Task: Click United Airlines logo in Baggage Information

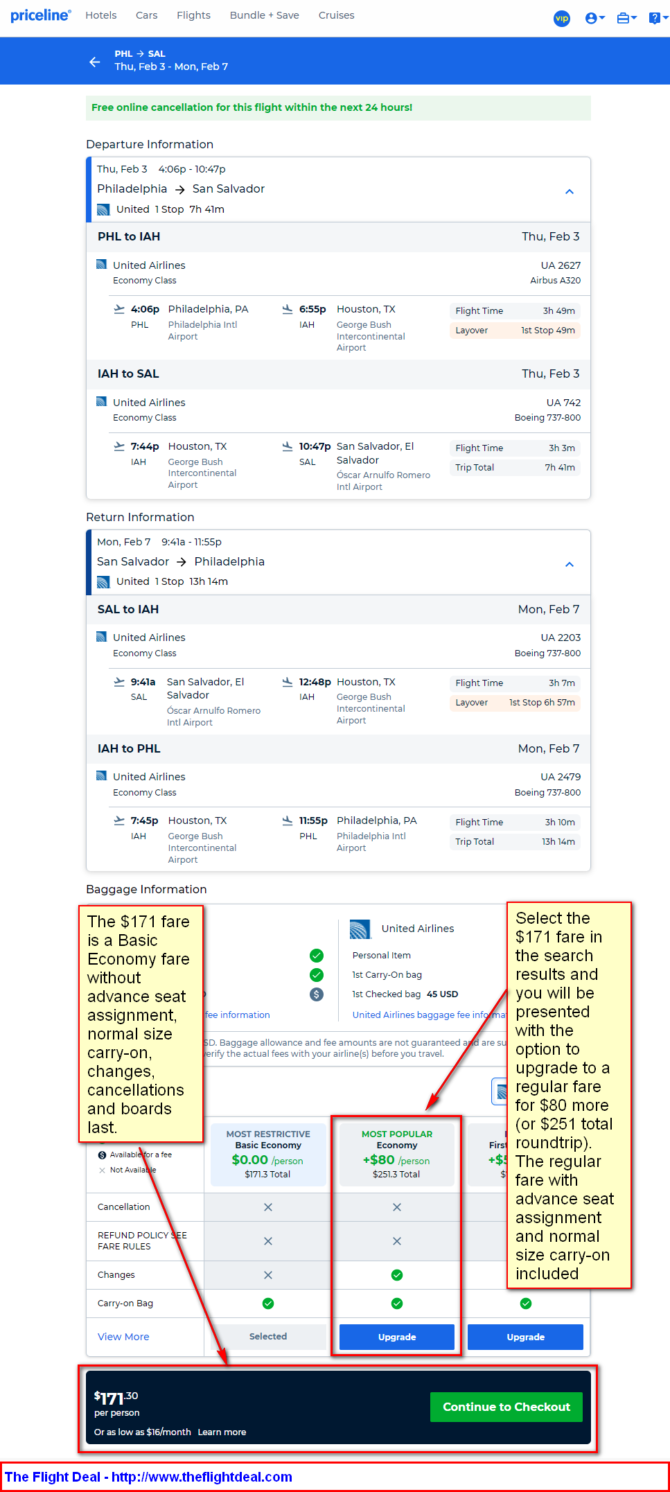Action: click(x=360, y=929)
